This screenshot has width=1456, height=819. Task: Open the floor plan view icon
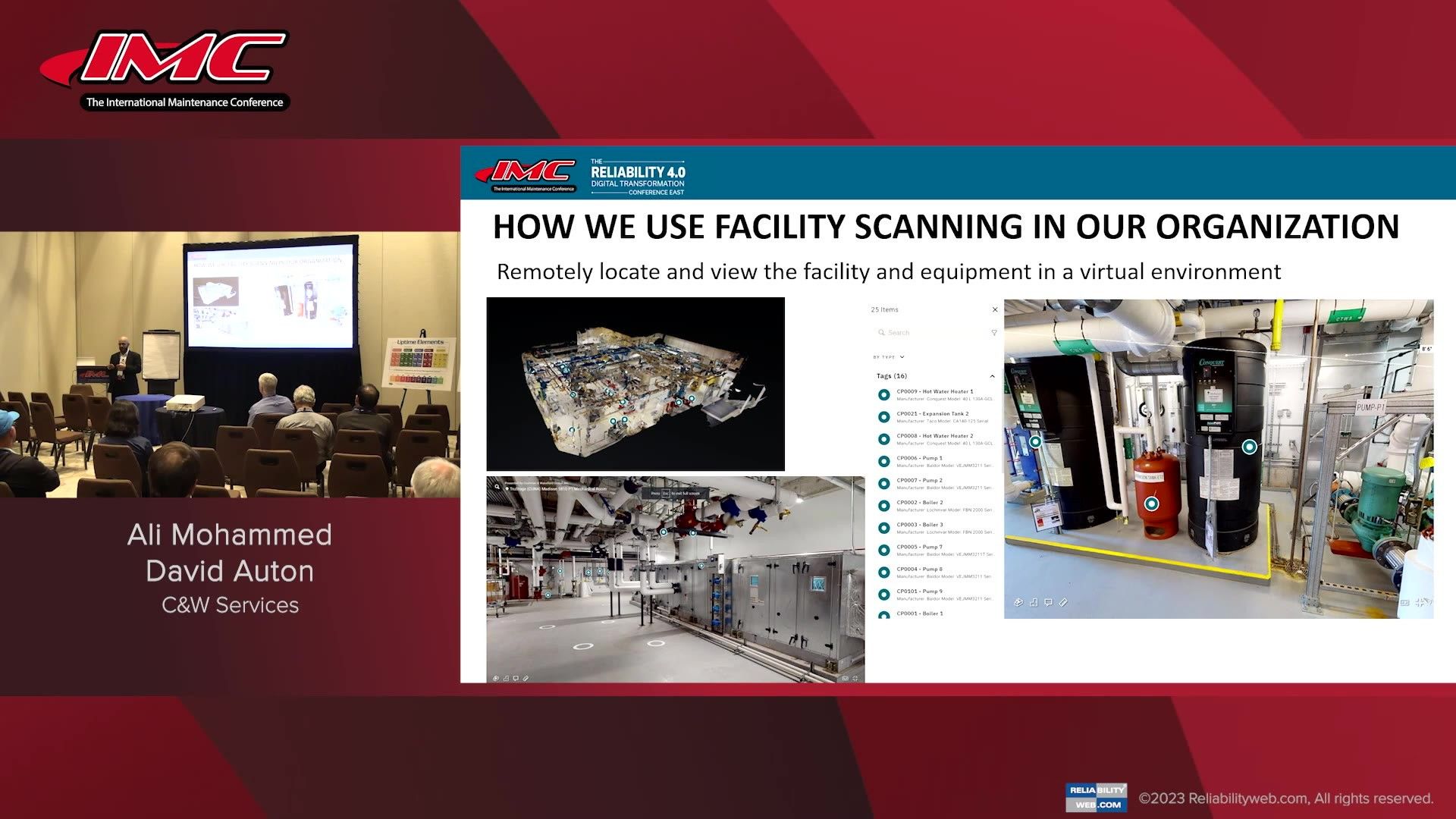coord(1034,602)
